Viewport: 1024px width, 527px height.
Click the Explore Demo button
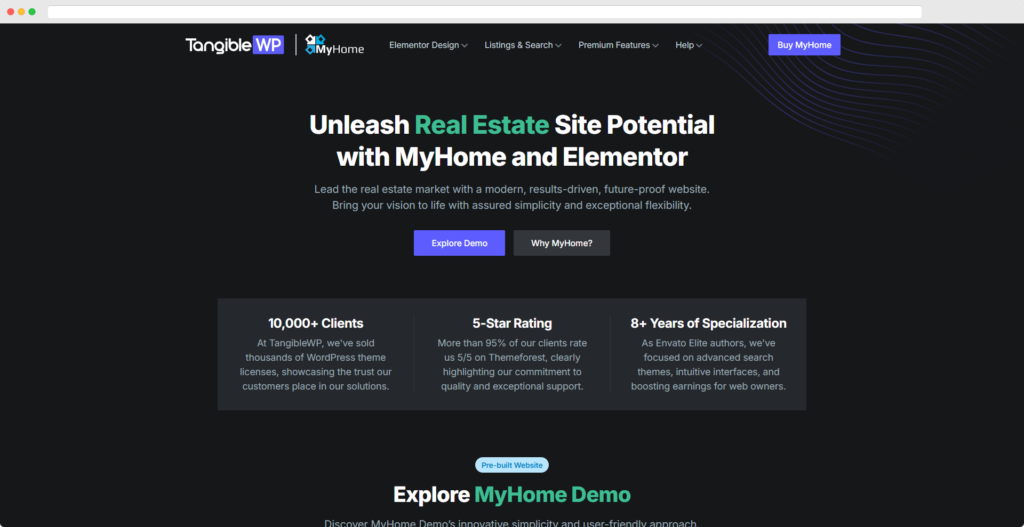point(459,243)
